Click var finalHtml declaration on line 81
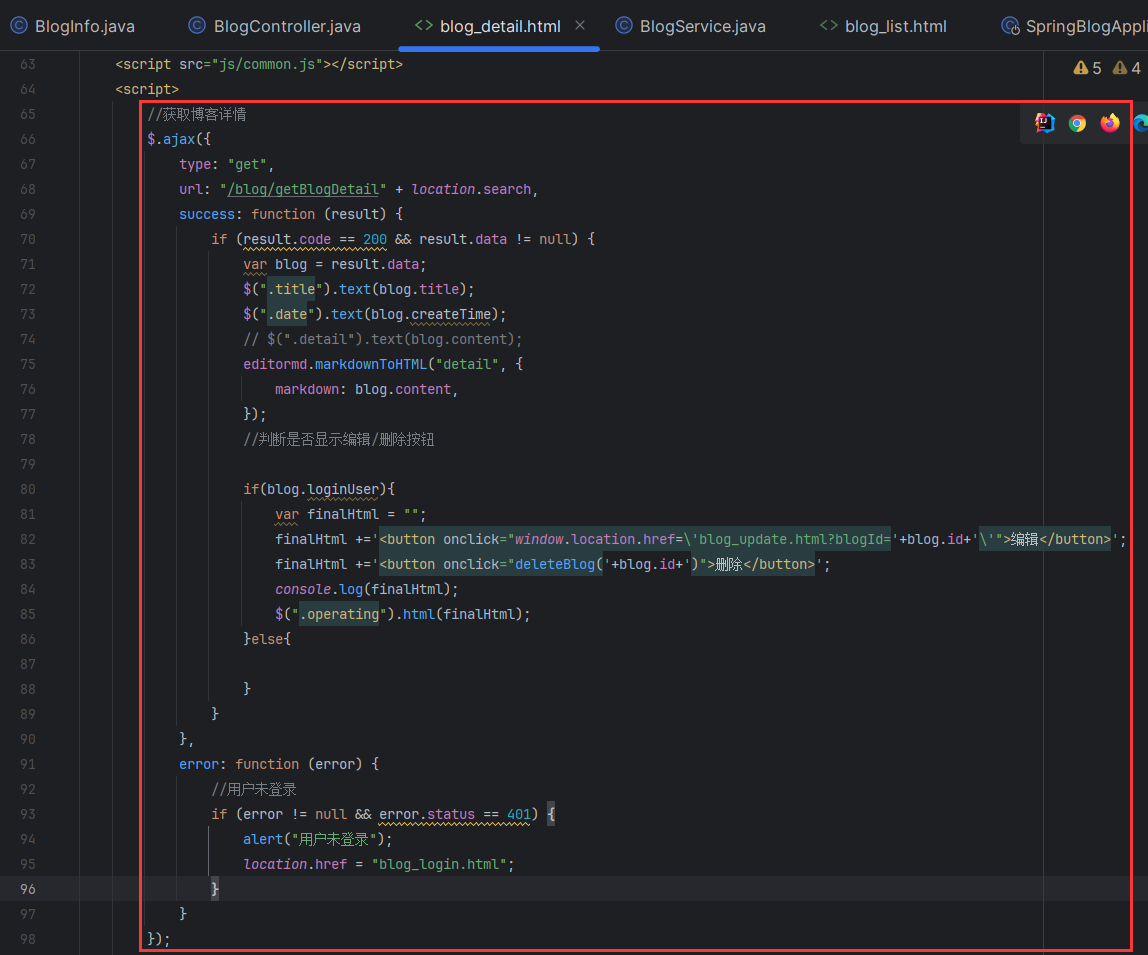The image size is (1148, 955). [x=351, y=514]
